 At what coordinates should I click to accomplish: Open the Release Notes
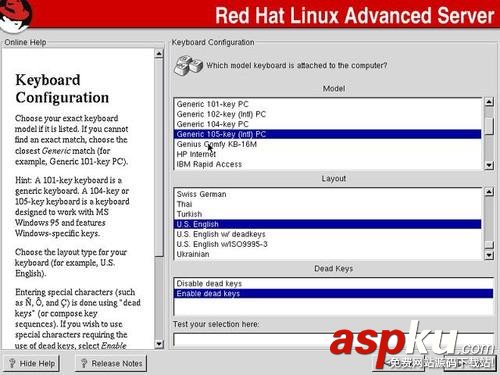[x=111, y=363]
